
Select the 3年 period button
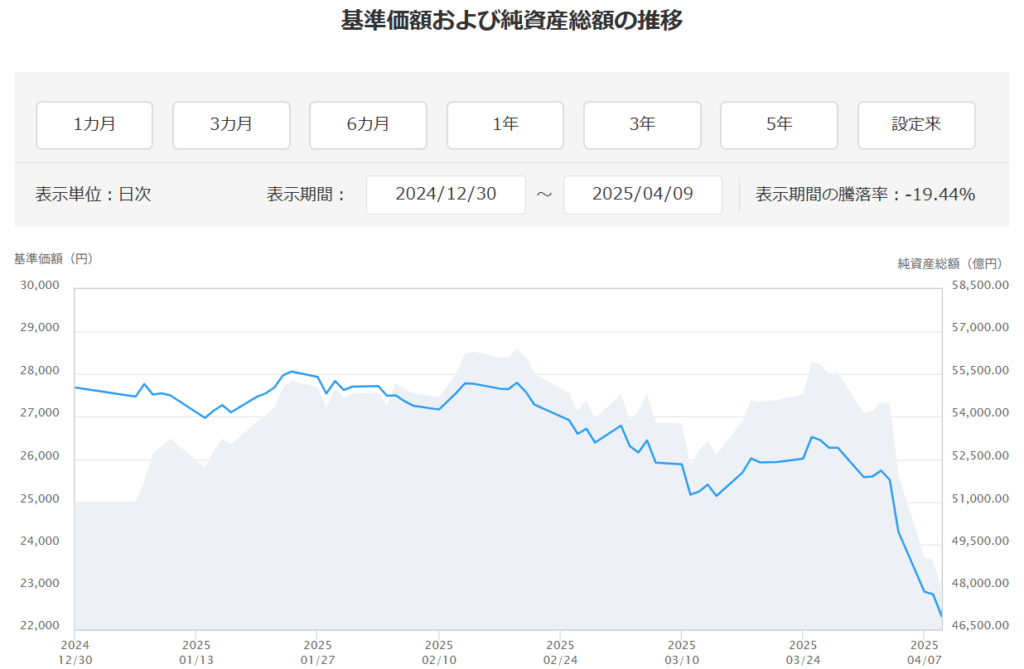pos(642,125)
